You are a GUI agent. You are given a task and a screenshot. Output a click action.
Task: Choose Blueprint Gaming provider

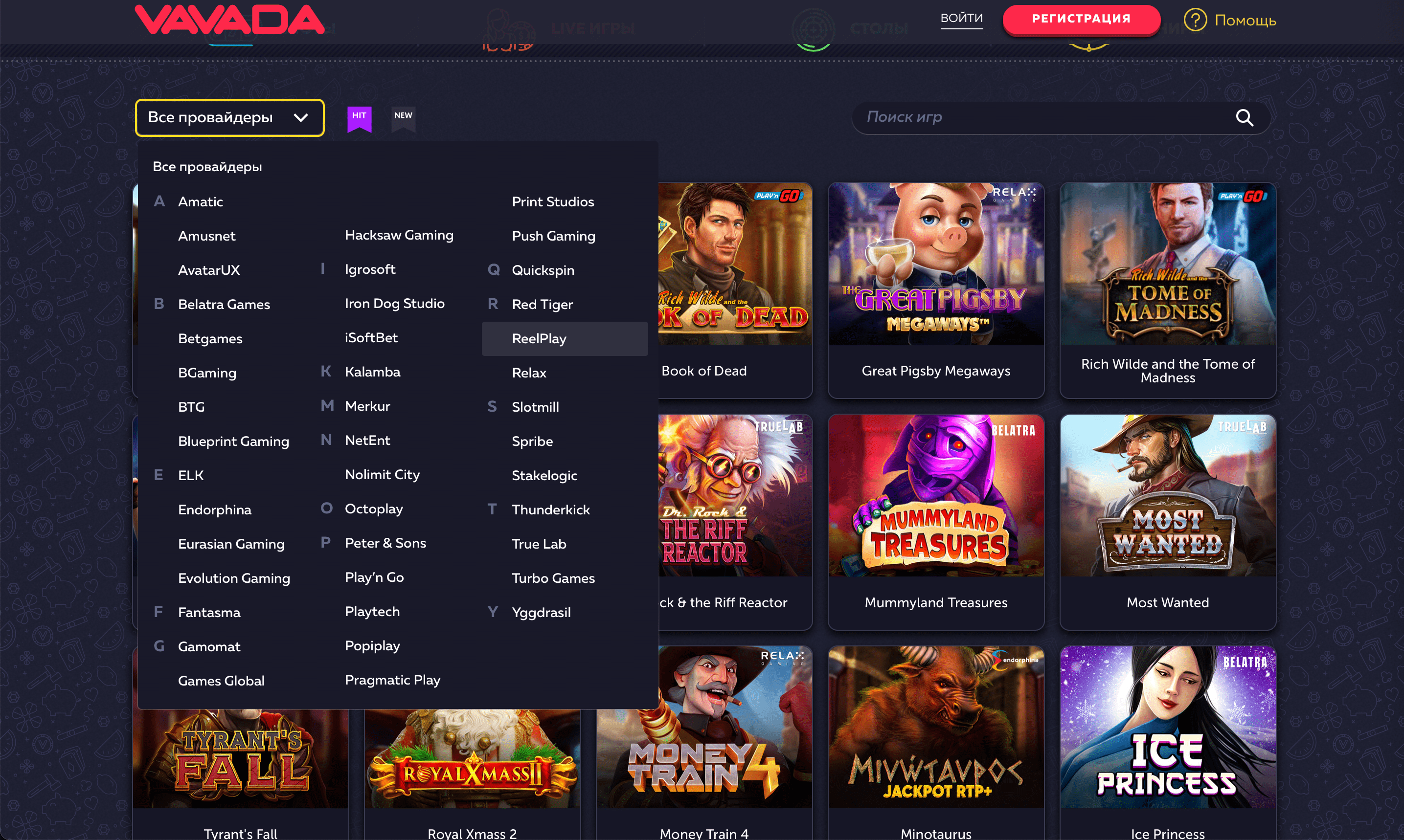tap(233, 442)
